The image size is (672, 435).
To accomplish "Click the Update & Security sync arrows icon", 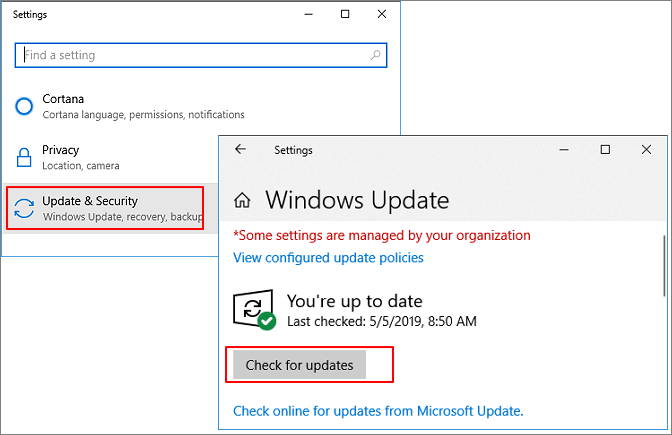I will 25,208.
